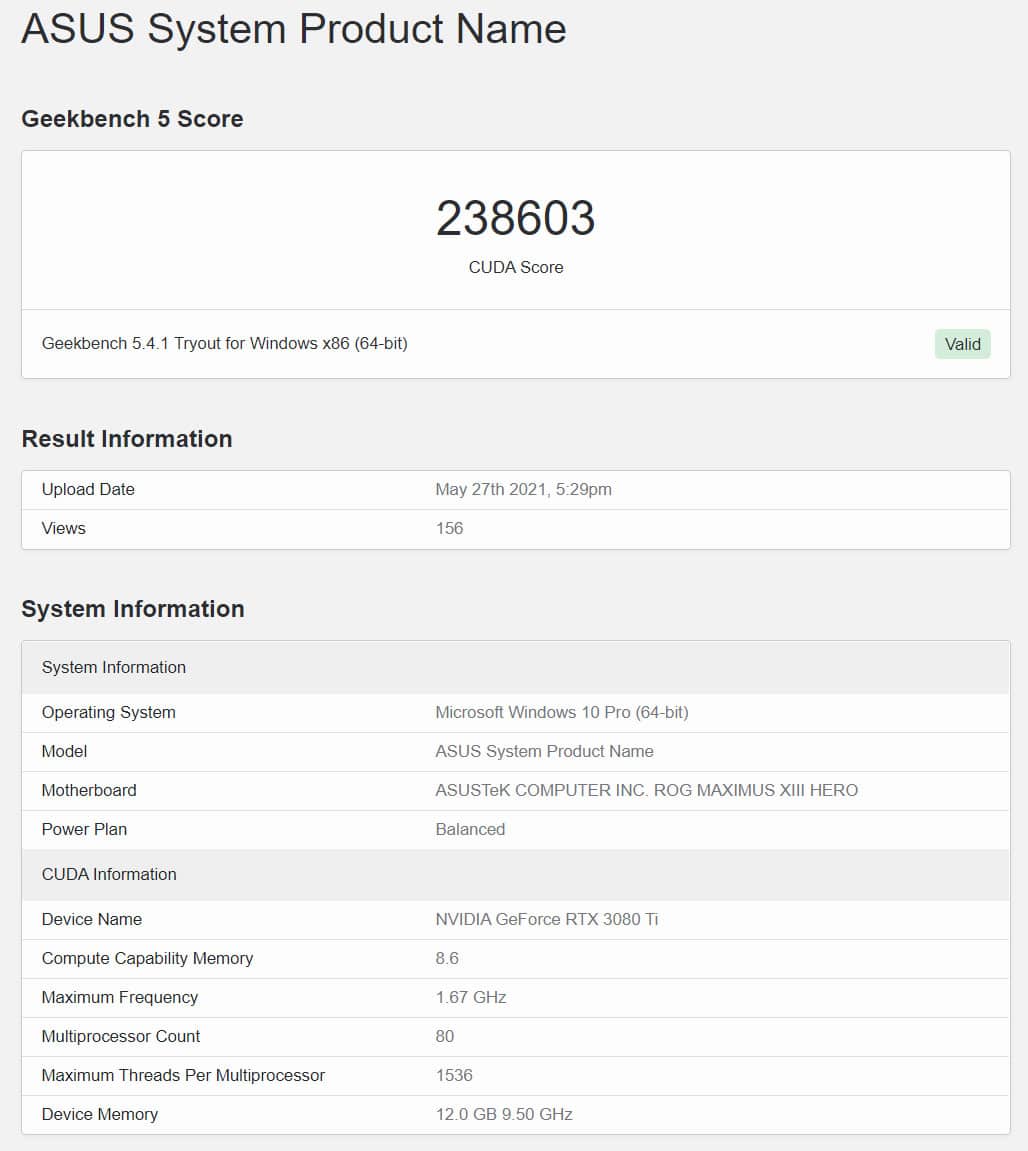Click the ASUS System Product Name title
This screenshot has height=1151, width=1028.
[x=294, y=29]
